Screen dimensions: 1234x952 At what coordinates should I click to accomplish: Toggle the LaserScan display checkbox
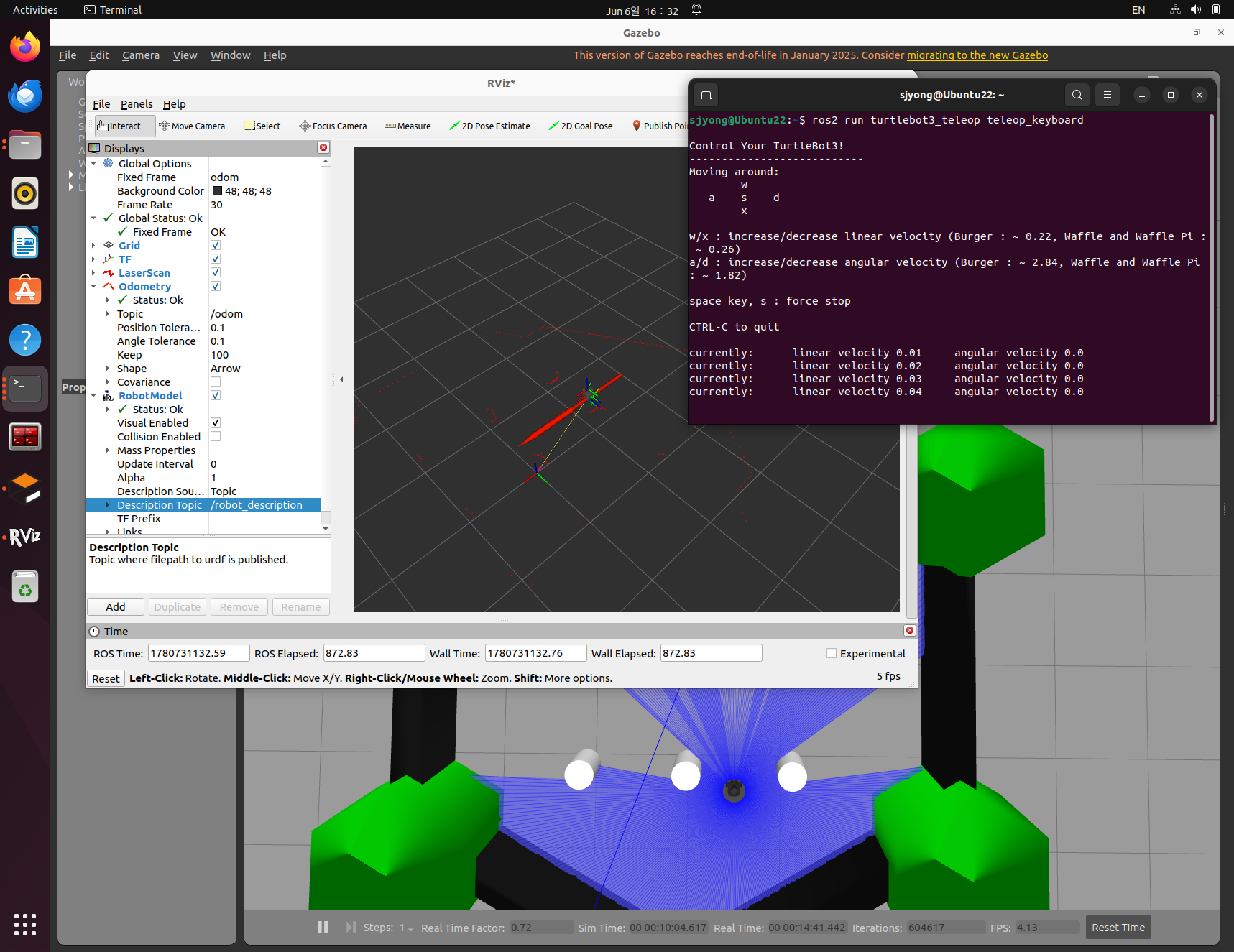[x=216, y=273]
